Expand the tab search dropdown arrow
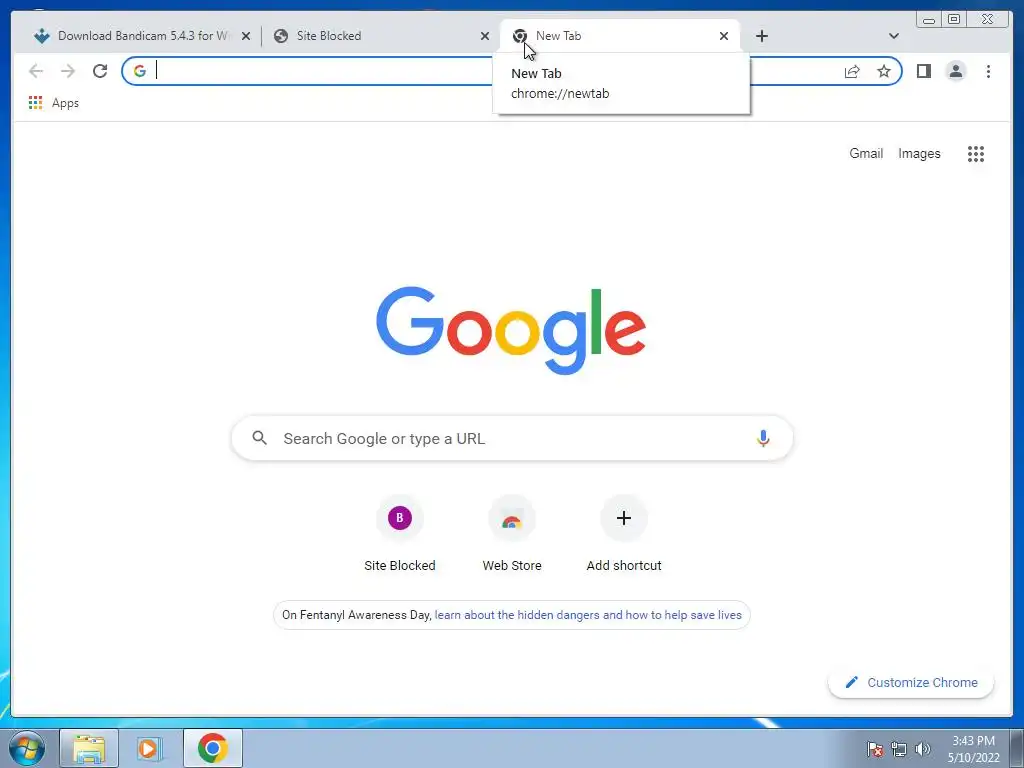1024x768 pixels. pyautogui.click(x=893, y=36)
